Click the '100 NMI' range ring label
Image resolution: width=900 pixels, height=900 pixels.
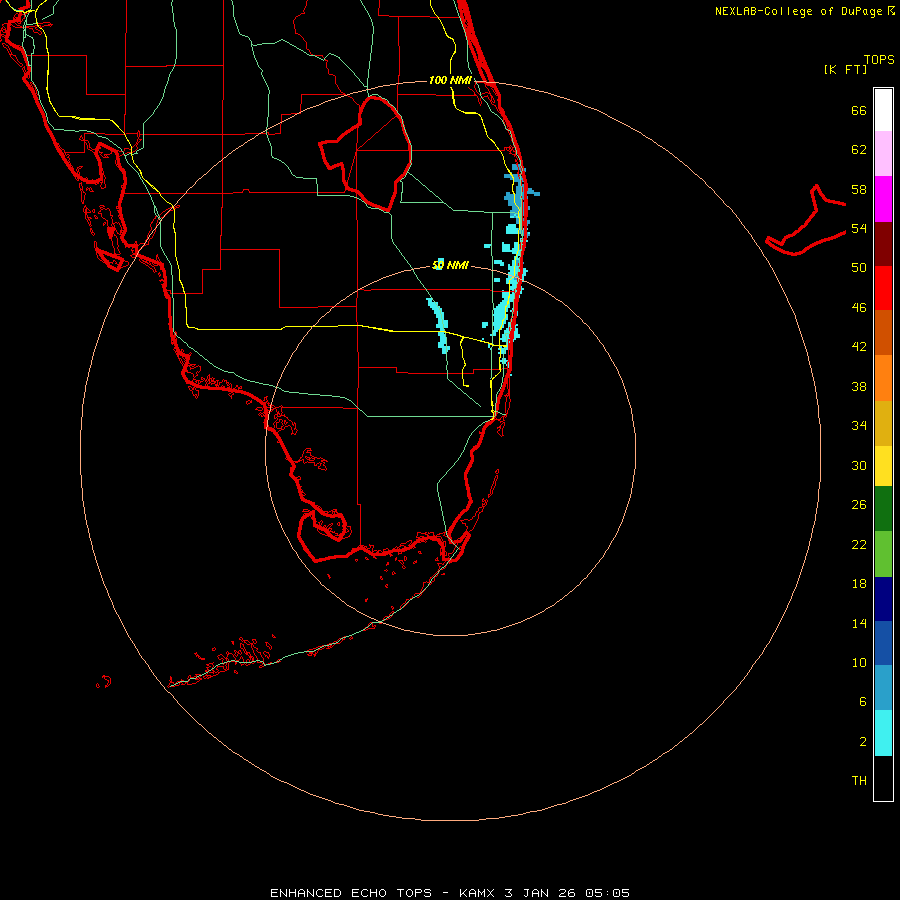(450, 80)
